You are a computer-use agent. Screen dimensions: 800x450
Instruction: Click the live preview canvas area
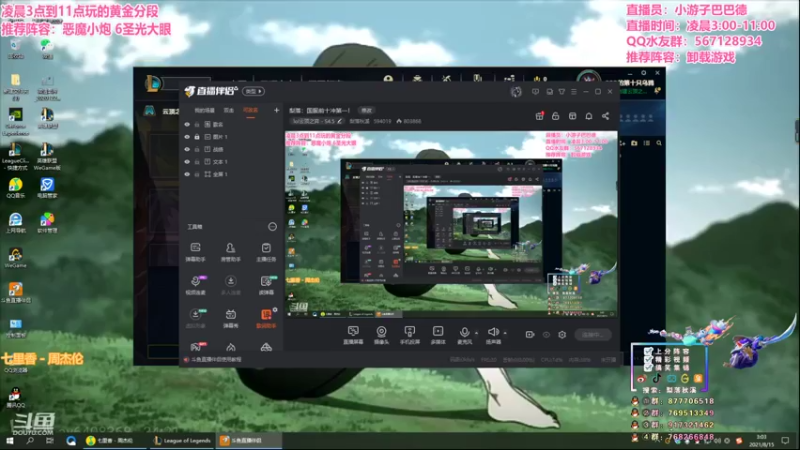(x=451, y=224)
